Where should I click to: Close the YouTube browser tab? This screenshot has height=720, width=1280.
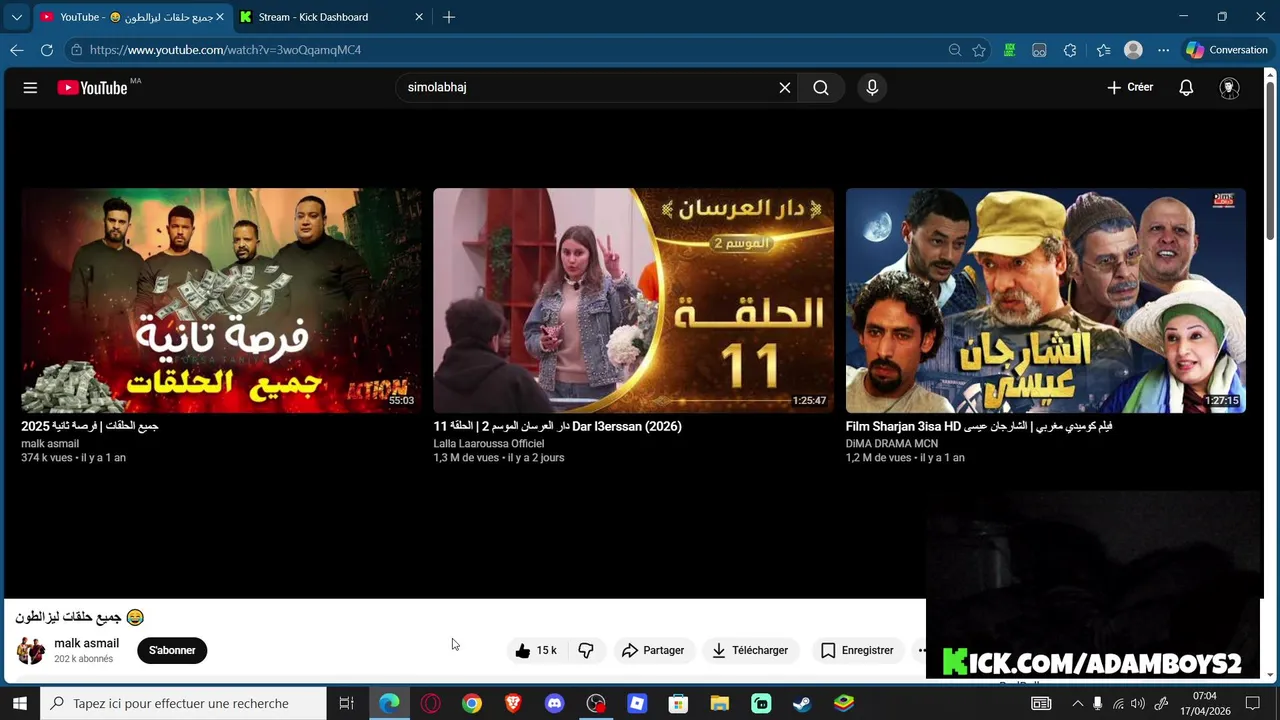pyautogui.click(x=220, y=17)
